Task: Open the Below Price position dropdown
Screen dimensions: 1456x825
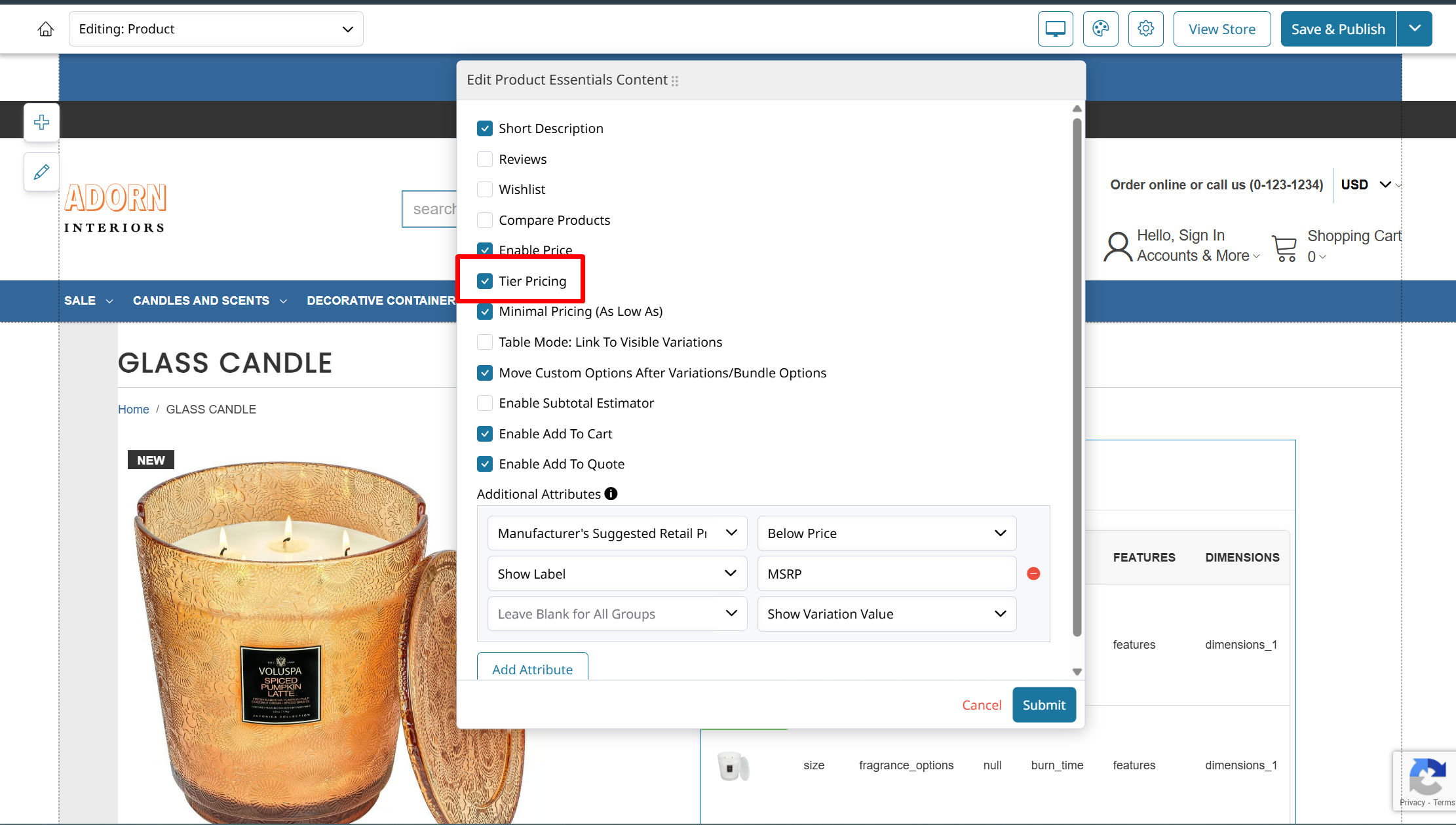Action: [886, 533]
